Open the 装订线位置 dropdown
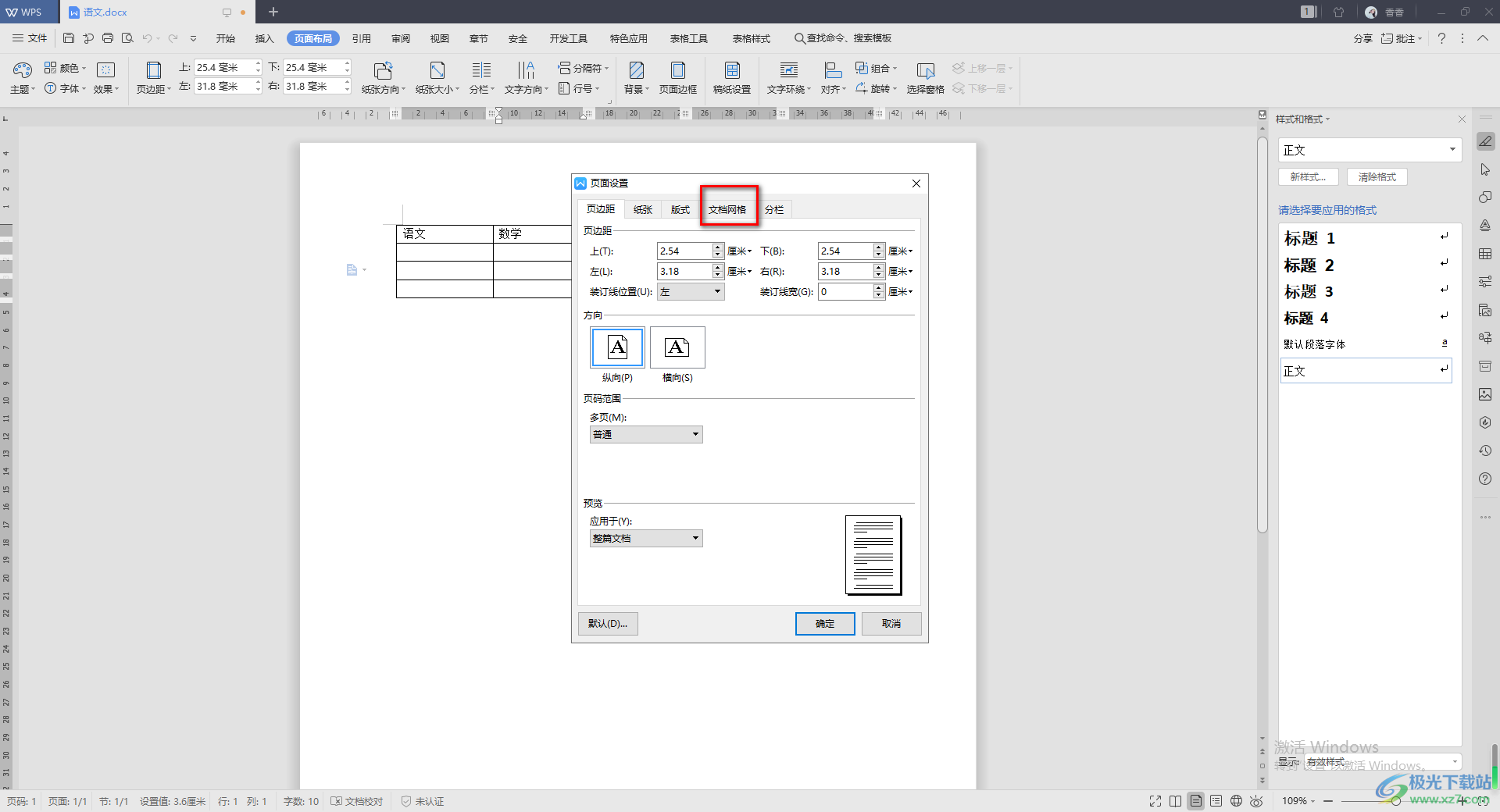 tap(691, 292)
